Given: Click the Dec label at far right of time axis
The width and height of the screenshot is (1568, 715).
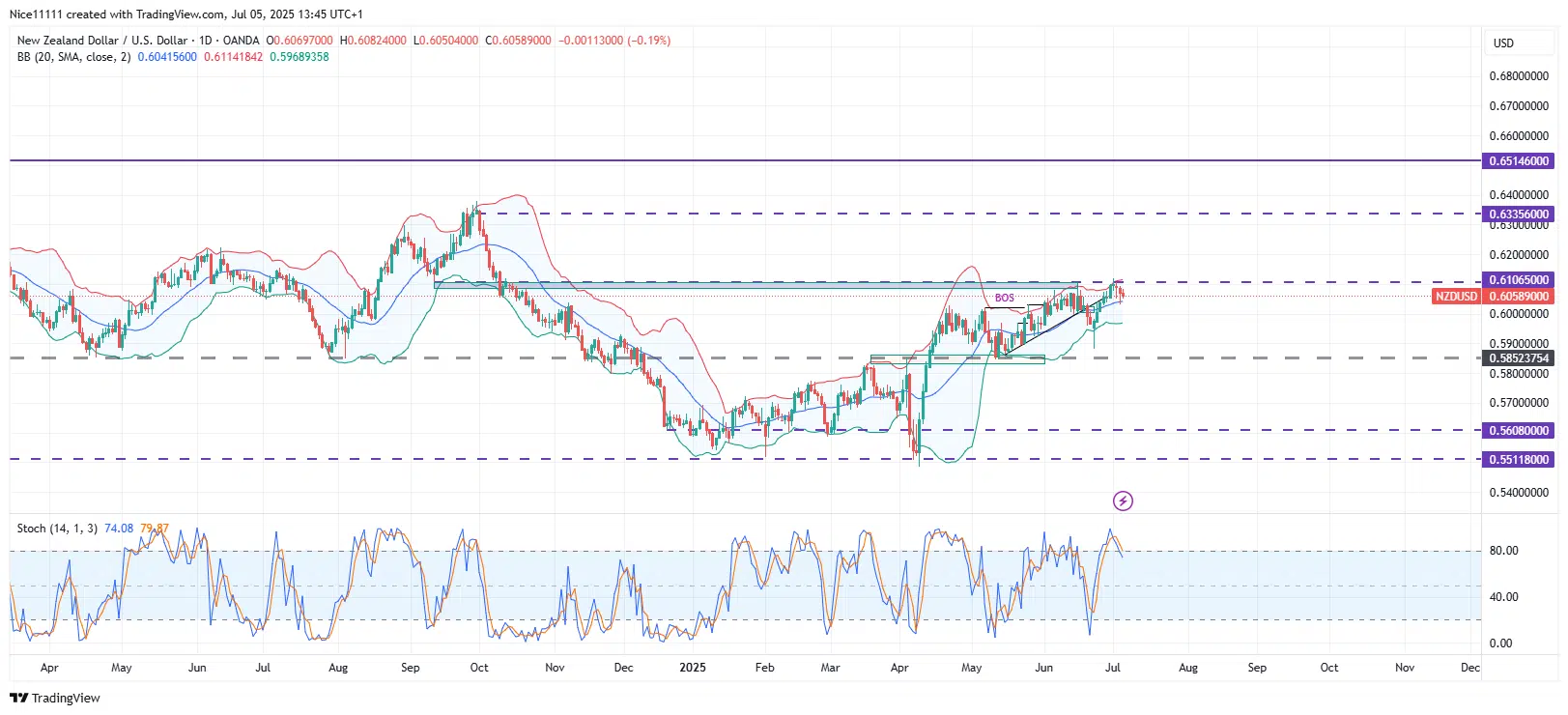Looking at the screenshot, I should point(1469,668).
